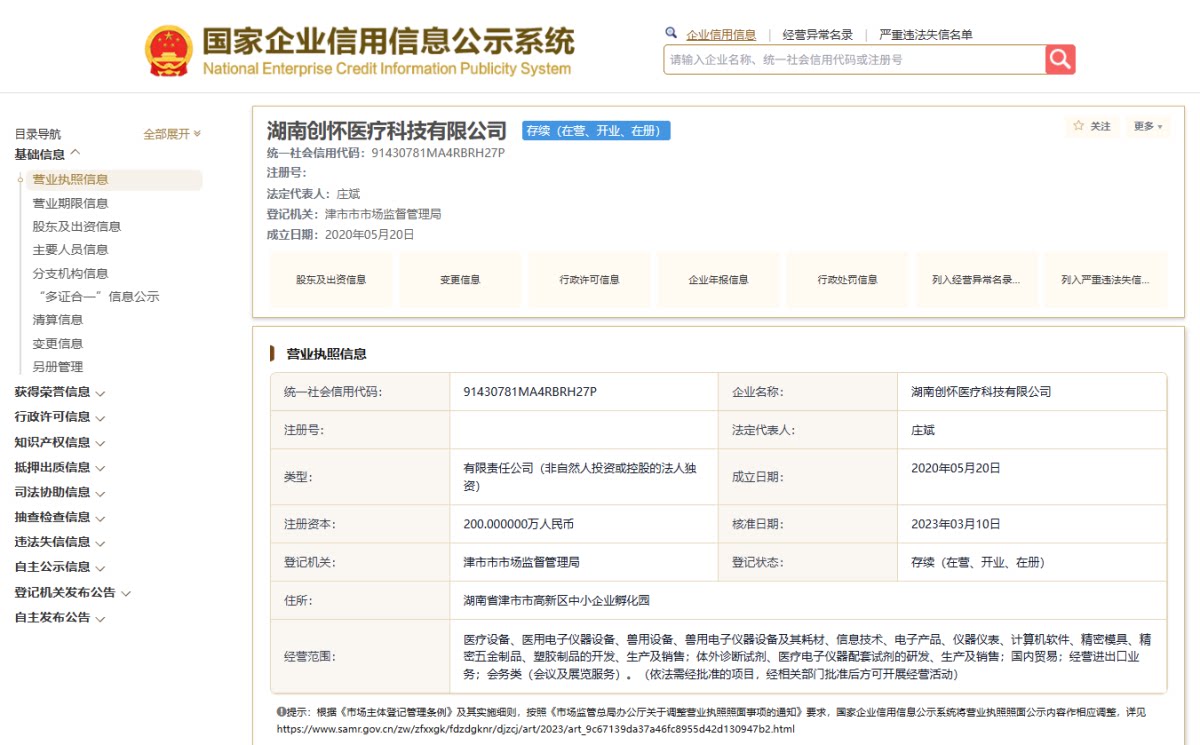Click the 关注 star icon
This screenshot has height=745, width=1200.
(x=1079, y=127)
